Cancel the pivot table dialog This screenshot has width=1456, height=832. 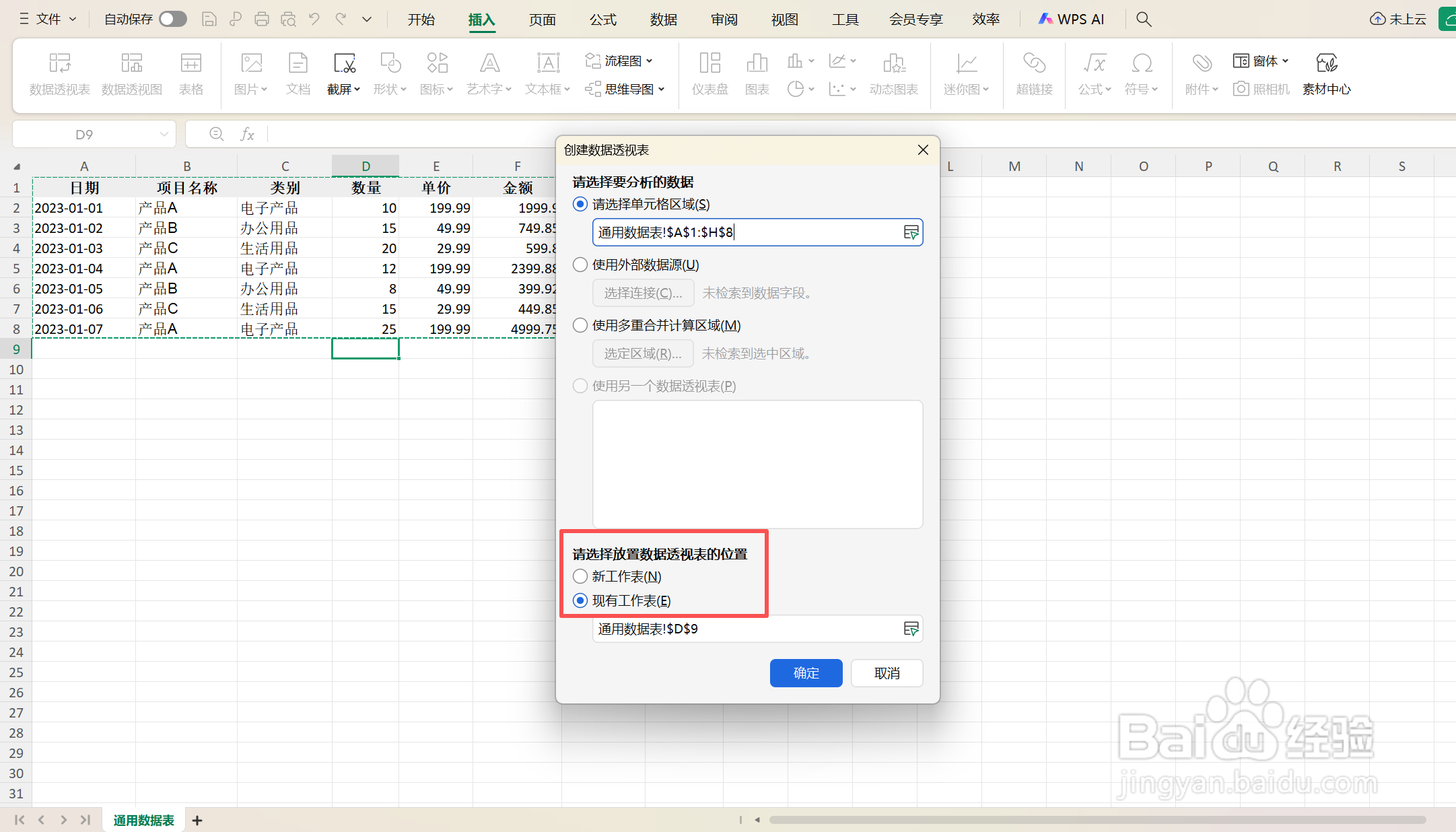(x=887, y=673)
